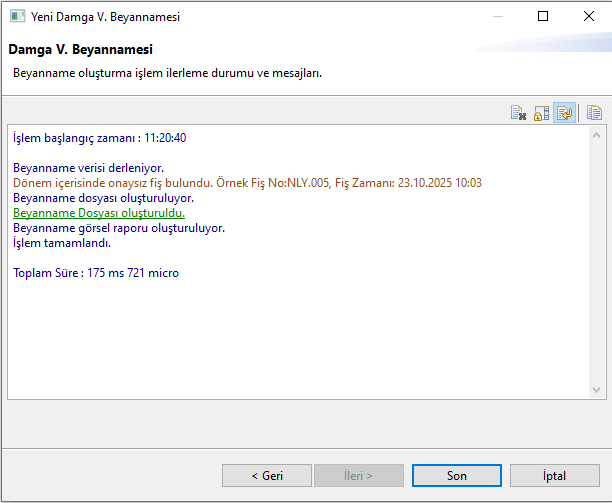Close the wizard with the X button
The image size is (612, 503).
589,17
